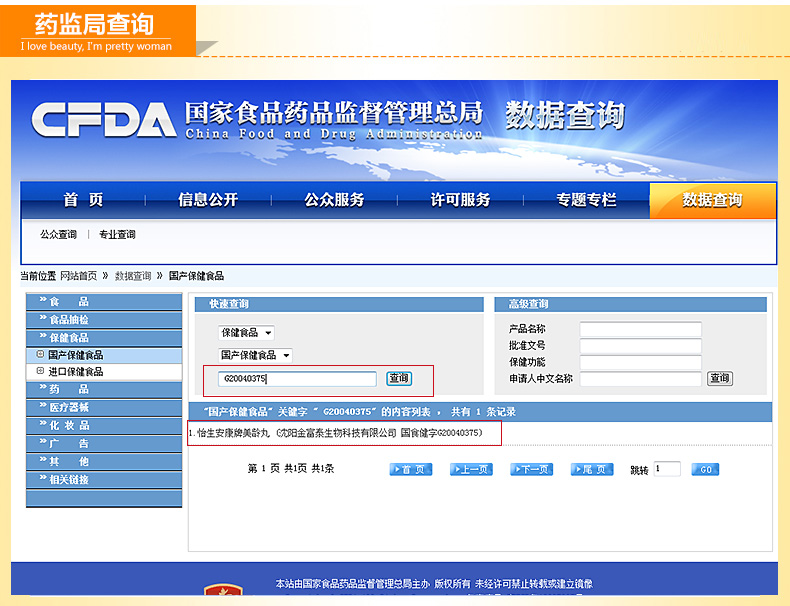Screen dimensions: 790x606
Task: Click the 批准文号 input field
Action: (640, 346)
